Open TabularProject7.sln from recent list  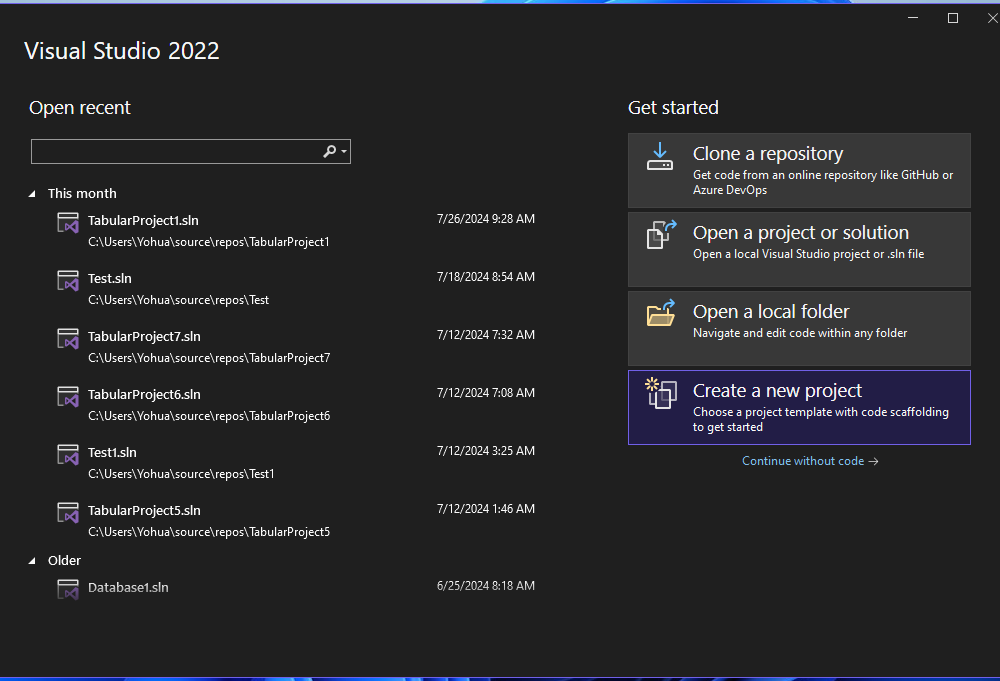pyautogui.click(x=296, y=346)
